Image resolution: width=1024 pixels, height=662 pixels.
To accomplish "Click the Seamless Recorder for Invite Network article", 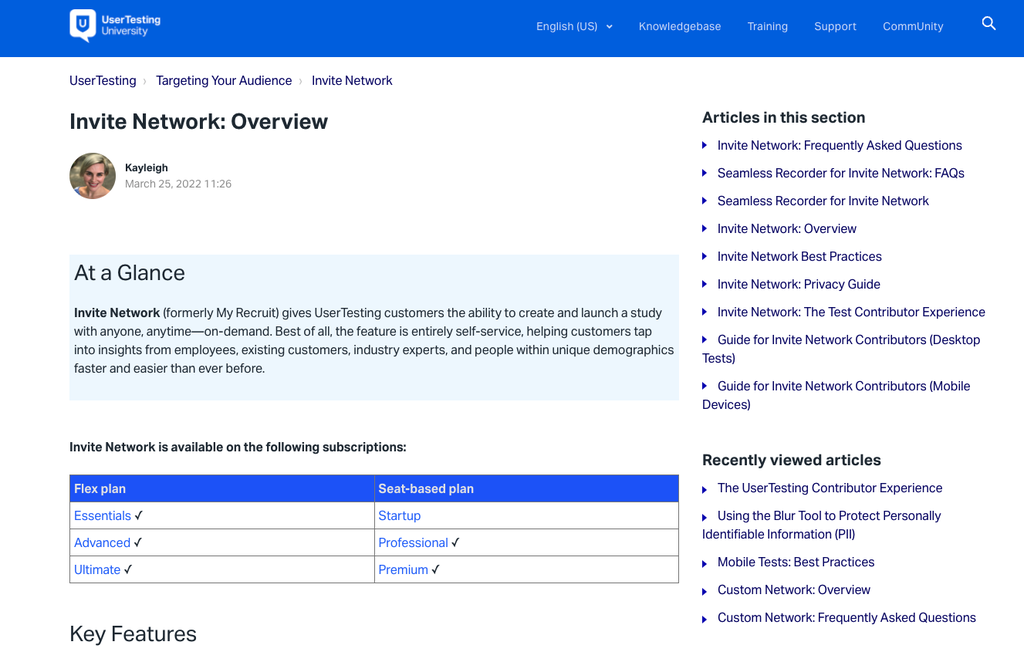I will coord(823,201).
